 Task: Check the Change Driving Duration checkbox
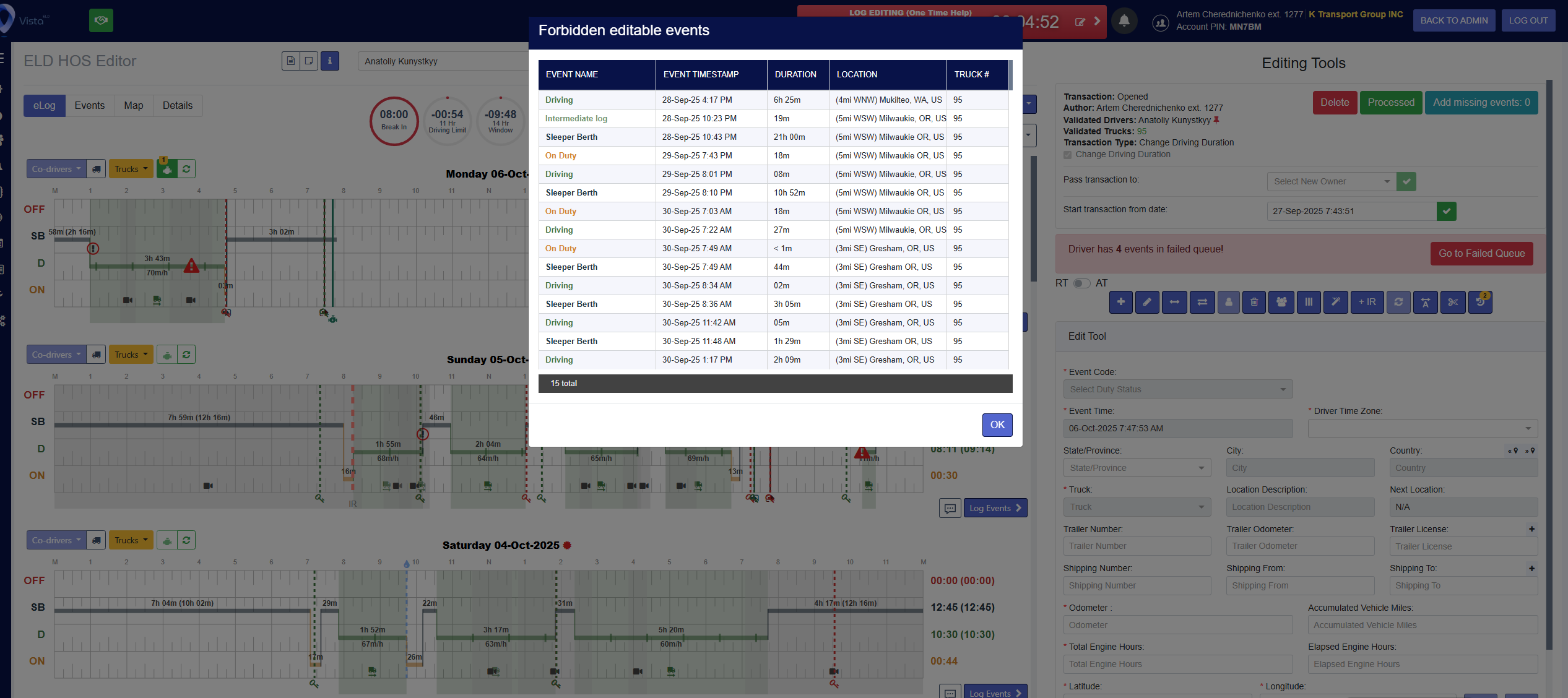[1068, 155]
